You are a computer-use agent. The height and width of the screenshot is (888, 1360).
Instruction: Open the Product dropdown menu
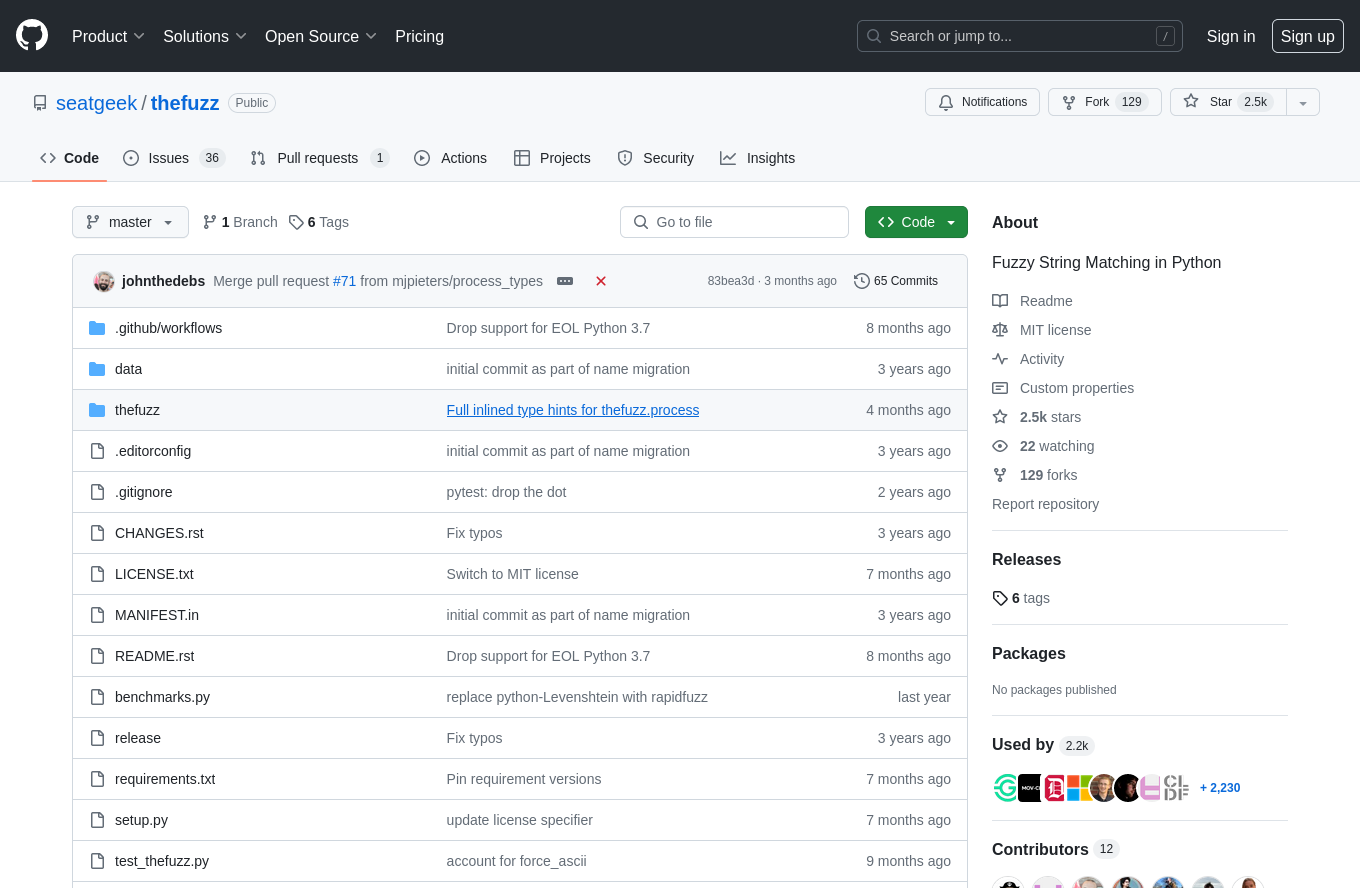pos(109,36)
